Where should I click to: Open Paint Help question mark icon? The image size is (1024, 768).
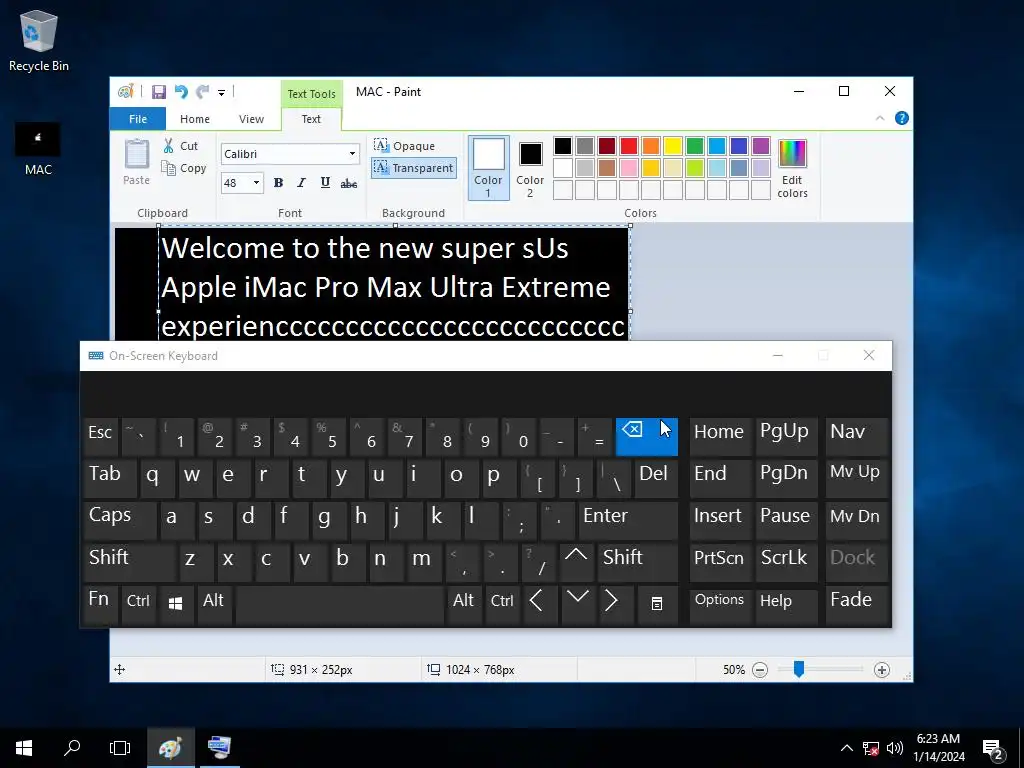(x=902, y=118)
